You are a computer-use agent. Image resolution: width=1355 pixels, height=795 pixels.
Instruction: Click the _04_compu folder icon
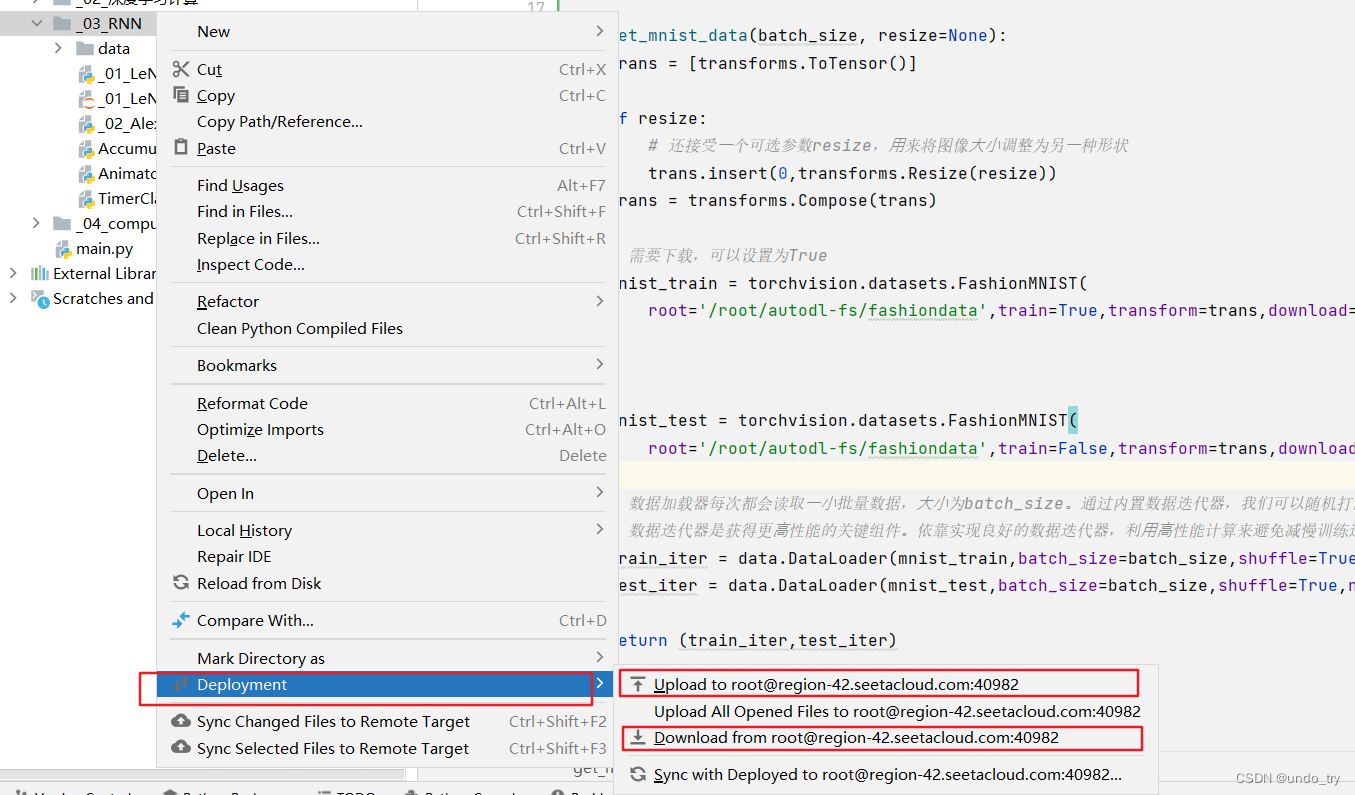[x=62, y=223]
